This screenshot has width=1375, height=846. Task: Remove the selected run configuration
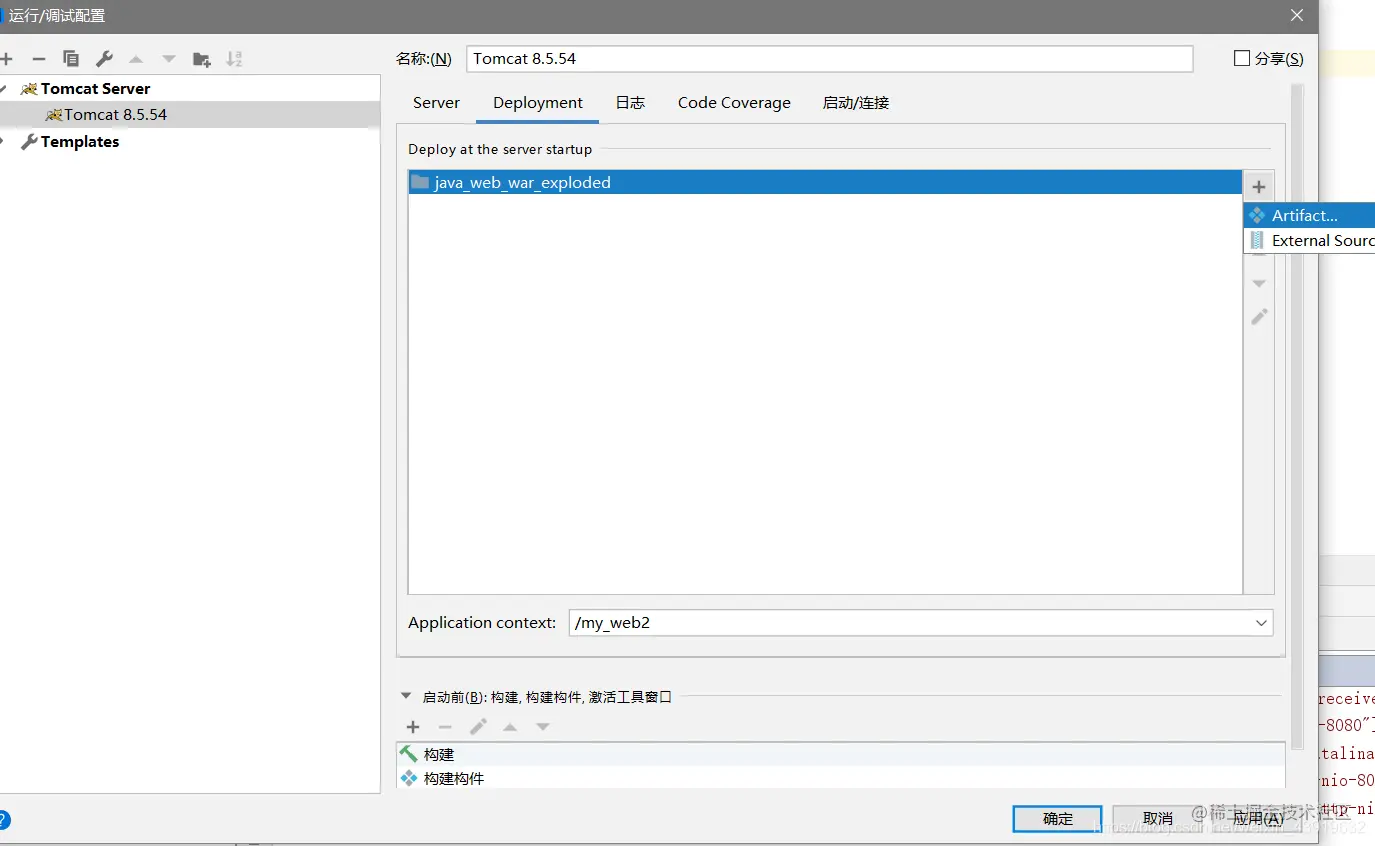point(38,59)
